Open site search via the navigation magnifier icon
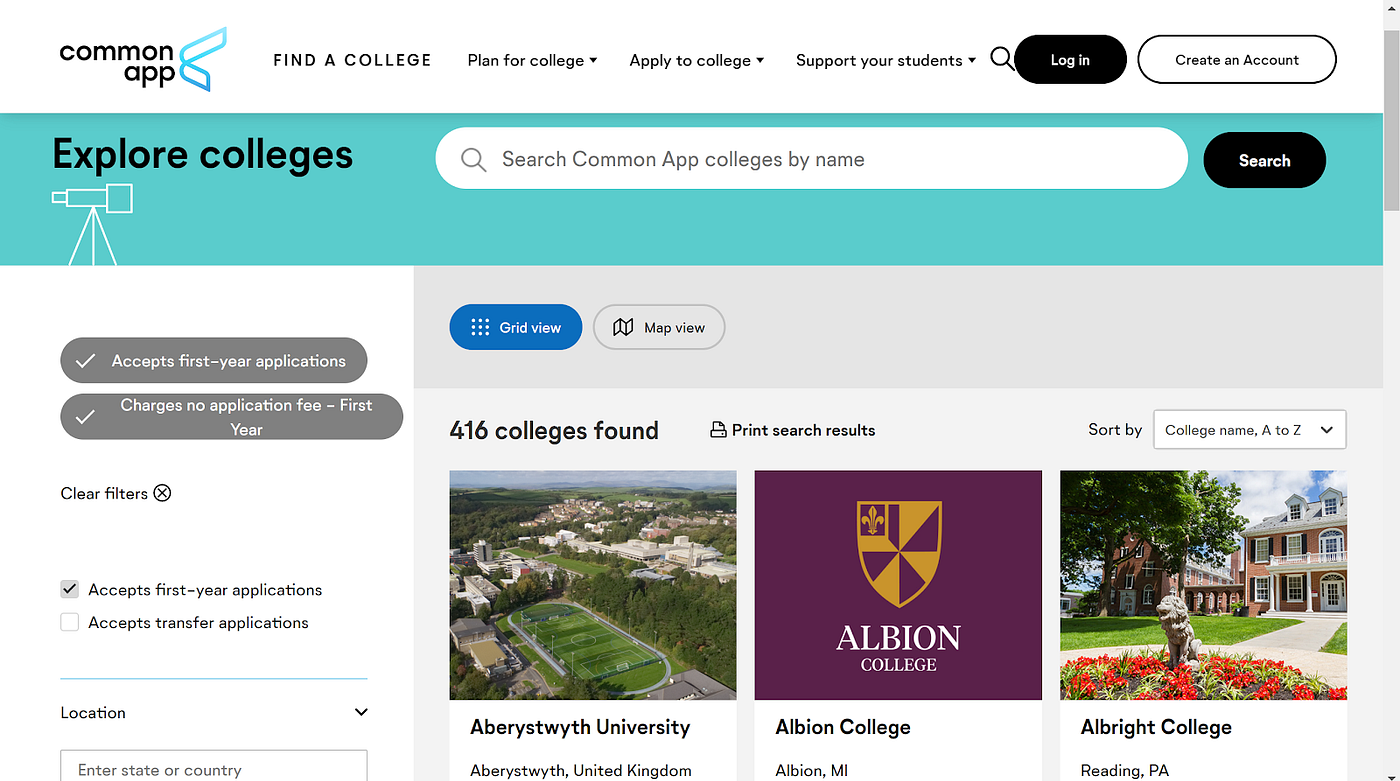The image size is (1400, 781). pos(1001,59)
